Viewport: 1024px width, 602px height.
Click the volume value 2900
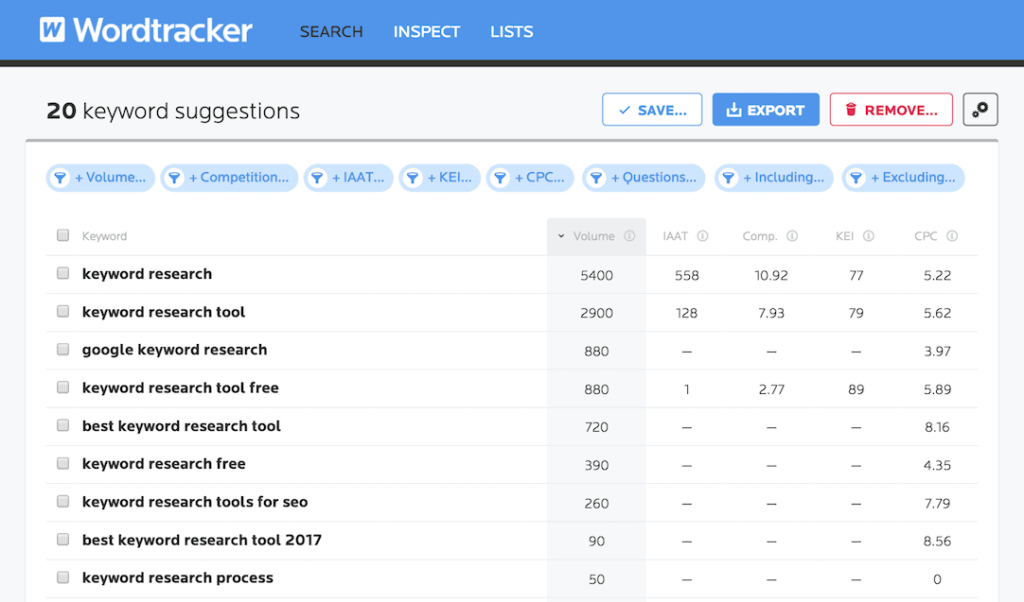coord(597,313)
